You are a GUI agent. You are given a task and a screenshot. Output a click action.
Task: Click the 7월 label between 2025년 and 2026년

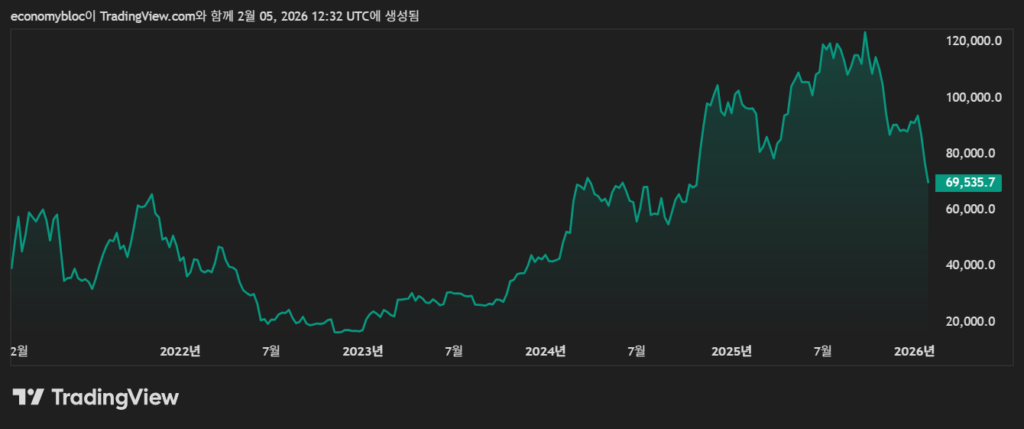coord(823,351)
